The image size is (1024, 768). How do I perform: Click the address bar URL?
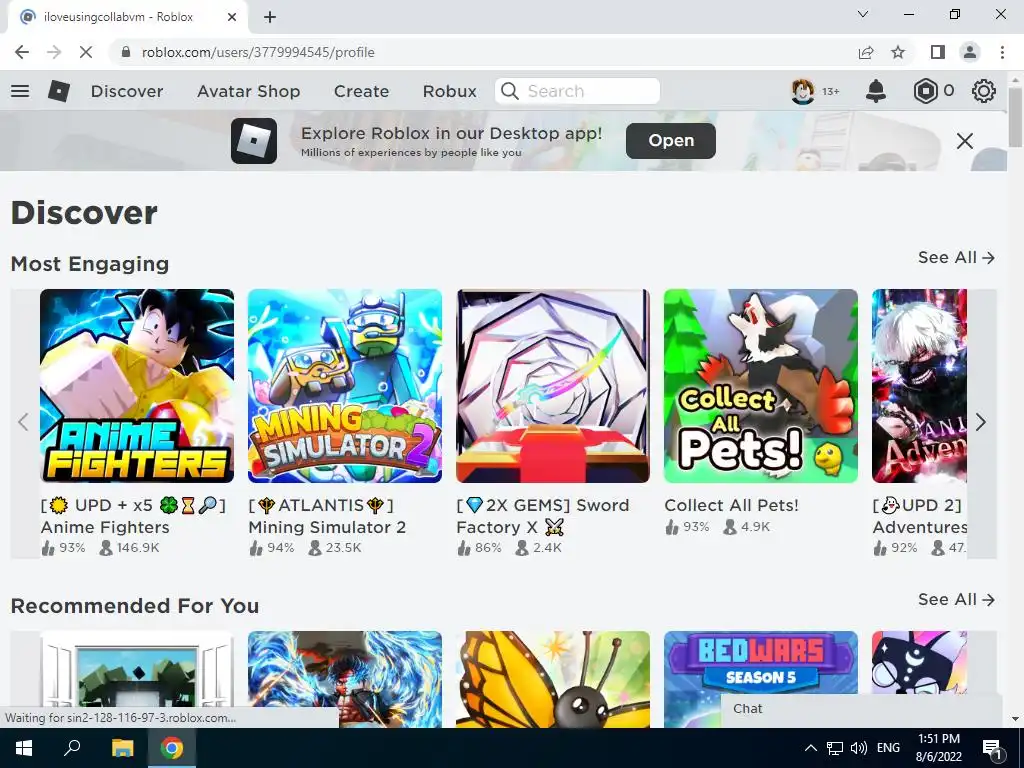click(258, 52)
